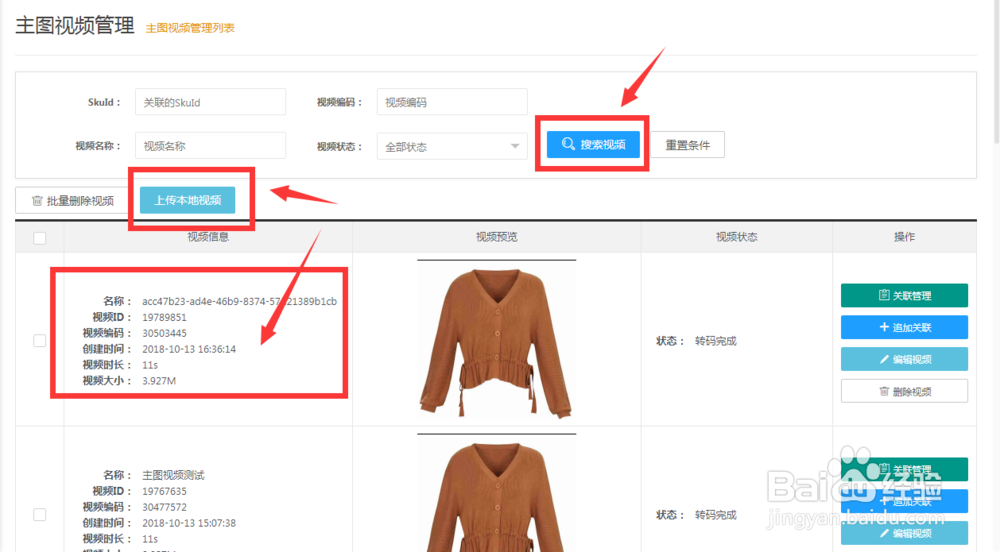Focus the 视频名称 input field

pyautogui.click(x=210, y=146)
